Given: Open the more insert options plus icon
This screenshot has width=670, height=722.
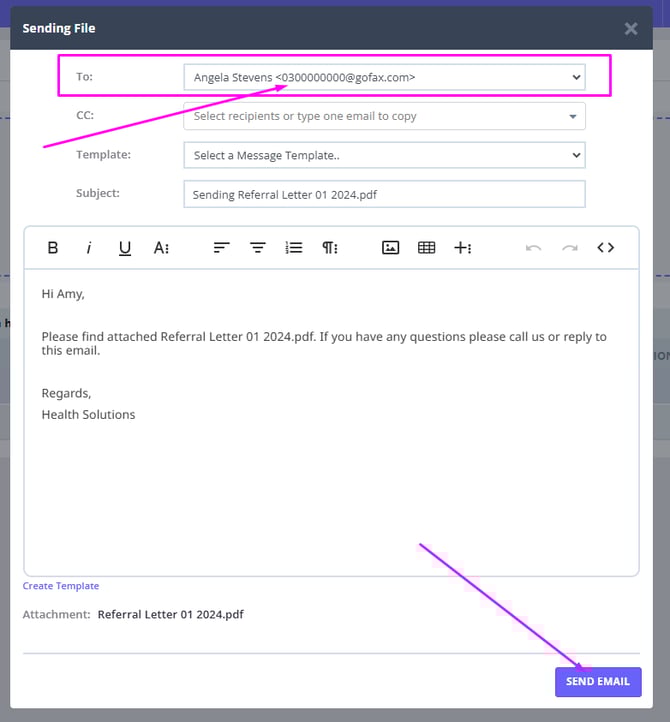Looking at the screenshot, I should coord(463,248).
